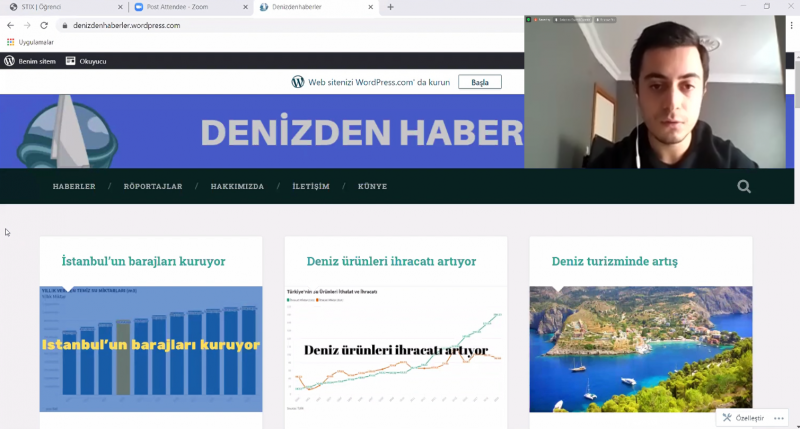This screenshot has width=800, height=429.
Task: Click the Deniz turizminde artış coastal thumbnail
Action: [640, 349]
